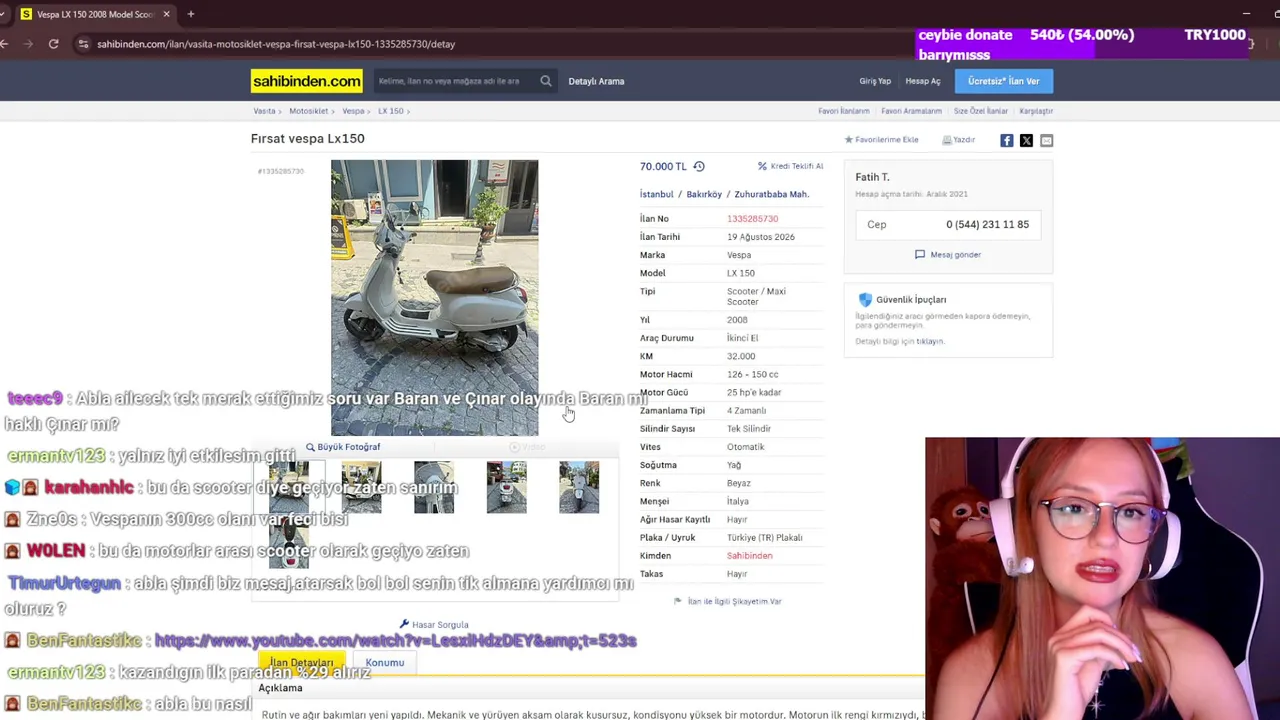Click Detaylı Arama link

pos(596,81)
